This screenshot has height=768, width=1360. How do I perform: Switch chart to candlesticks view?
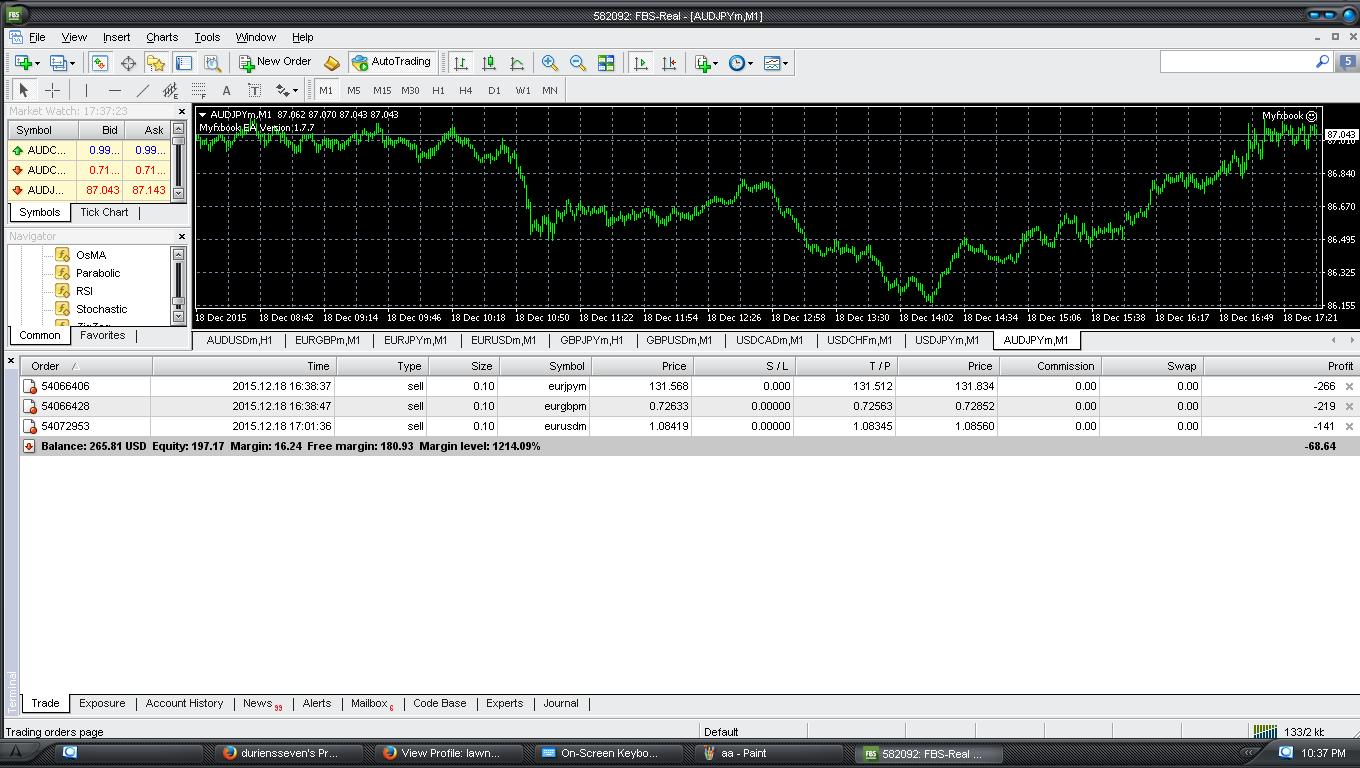pyautogui.click(x=489, y=63)
